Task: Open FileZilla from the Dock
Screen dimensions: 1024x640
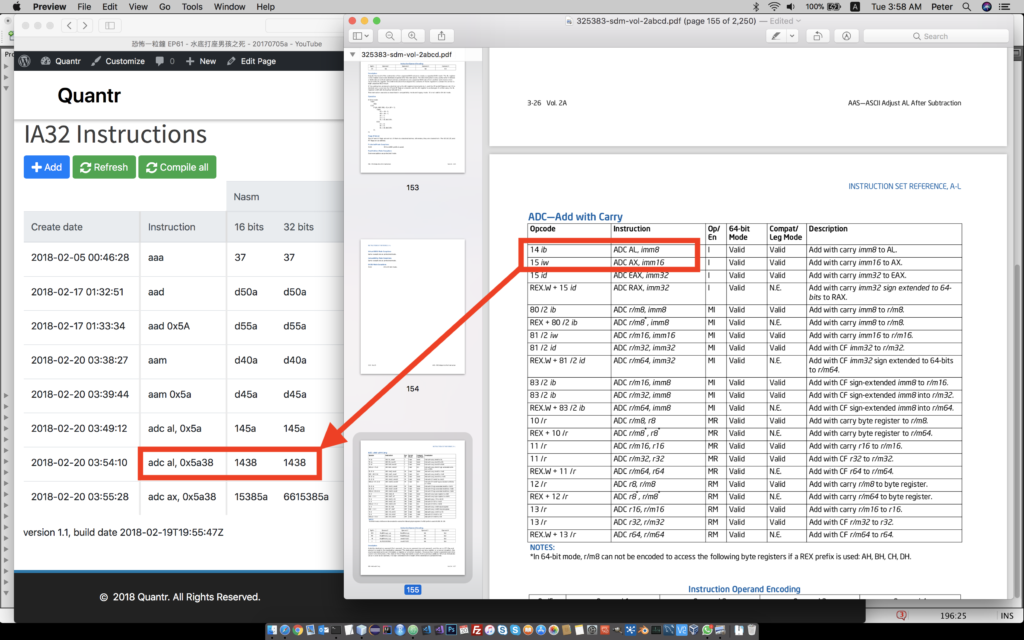Action: [x=477, y=630]
